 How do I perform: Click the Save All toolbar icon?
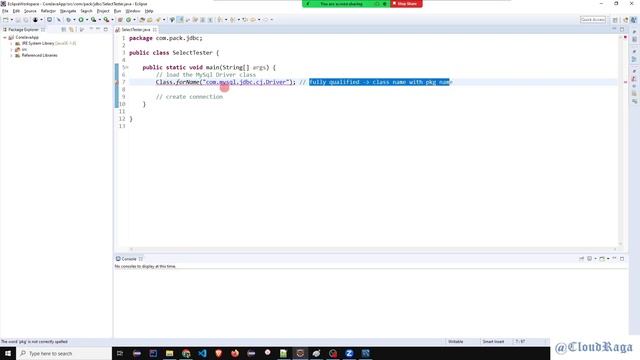point(26,20)
